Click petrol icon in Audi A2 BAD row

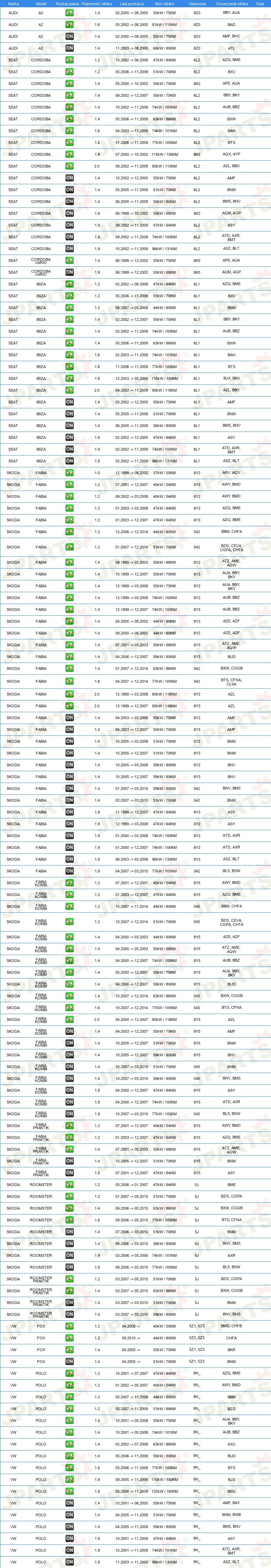(69, 25)
